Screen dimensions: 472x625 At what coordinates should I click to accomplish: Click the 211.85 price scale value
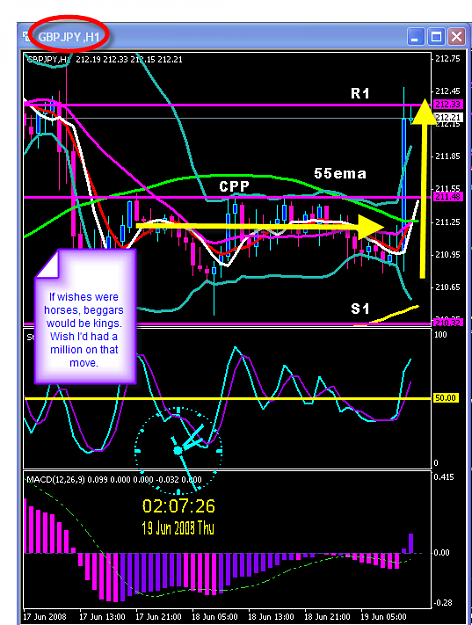(448, 156)
